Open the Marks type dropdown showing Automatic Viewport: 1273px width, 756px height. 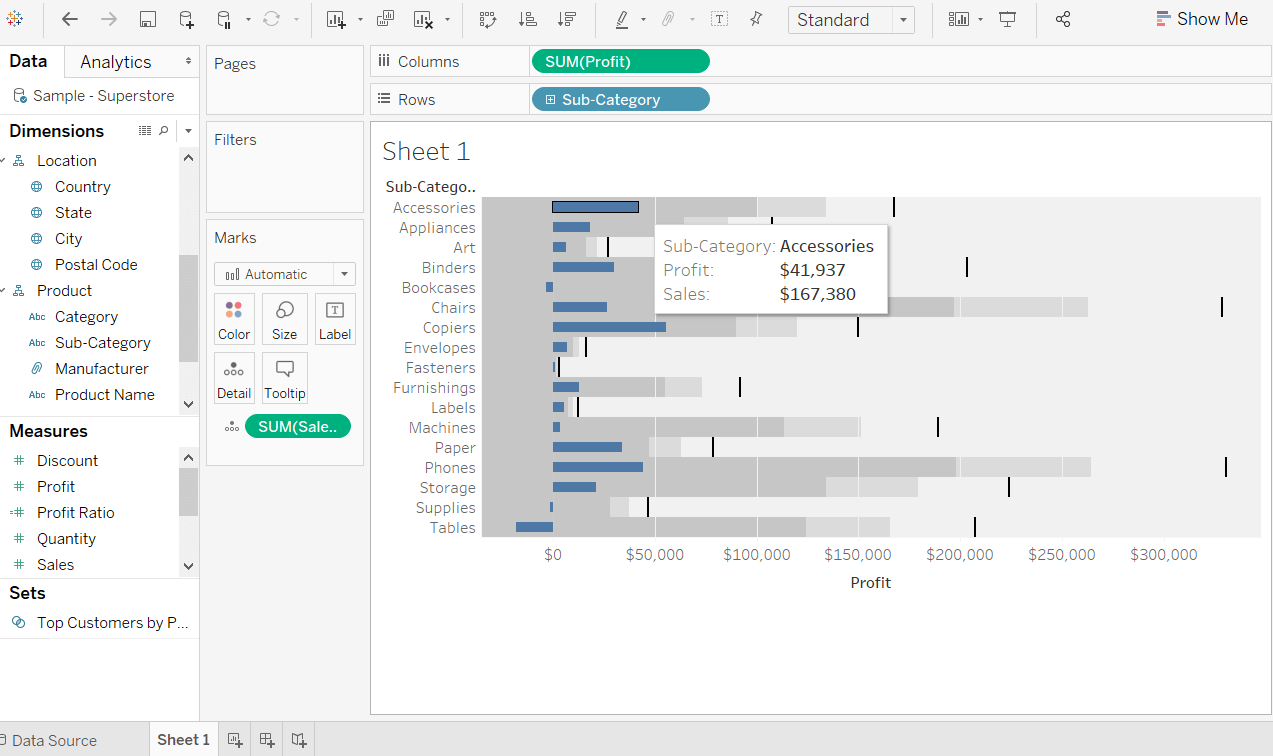pyautogui.click(x=285, y=274)
